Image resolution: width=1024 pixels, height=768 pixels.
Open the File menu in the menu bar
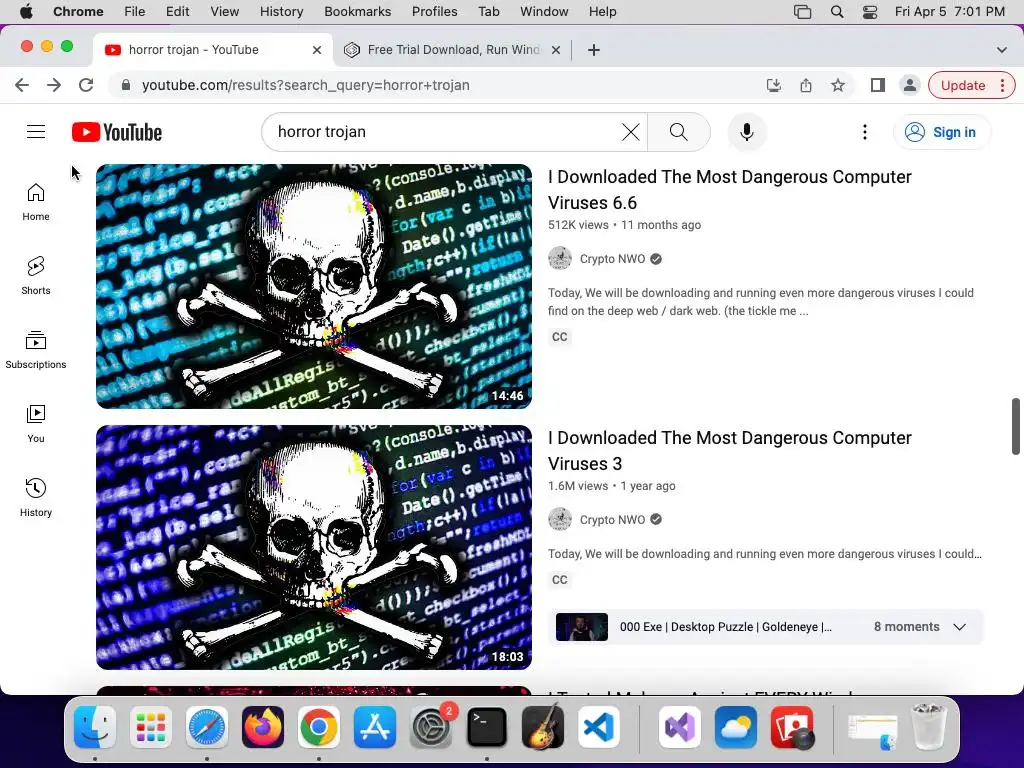point(135,12)
